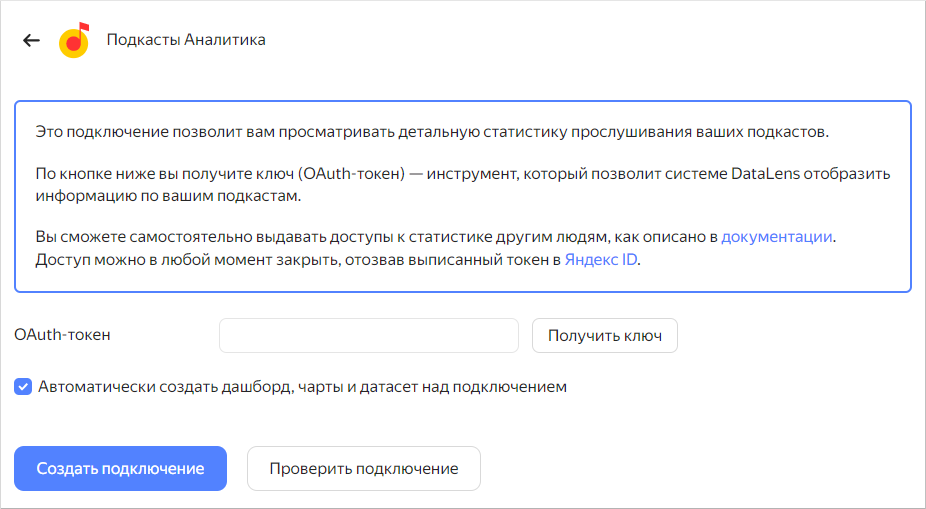Click the 'OAuth-токен' field label
This screenshot has width=926, height=509.
[x=62, y=335]
